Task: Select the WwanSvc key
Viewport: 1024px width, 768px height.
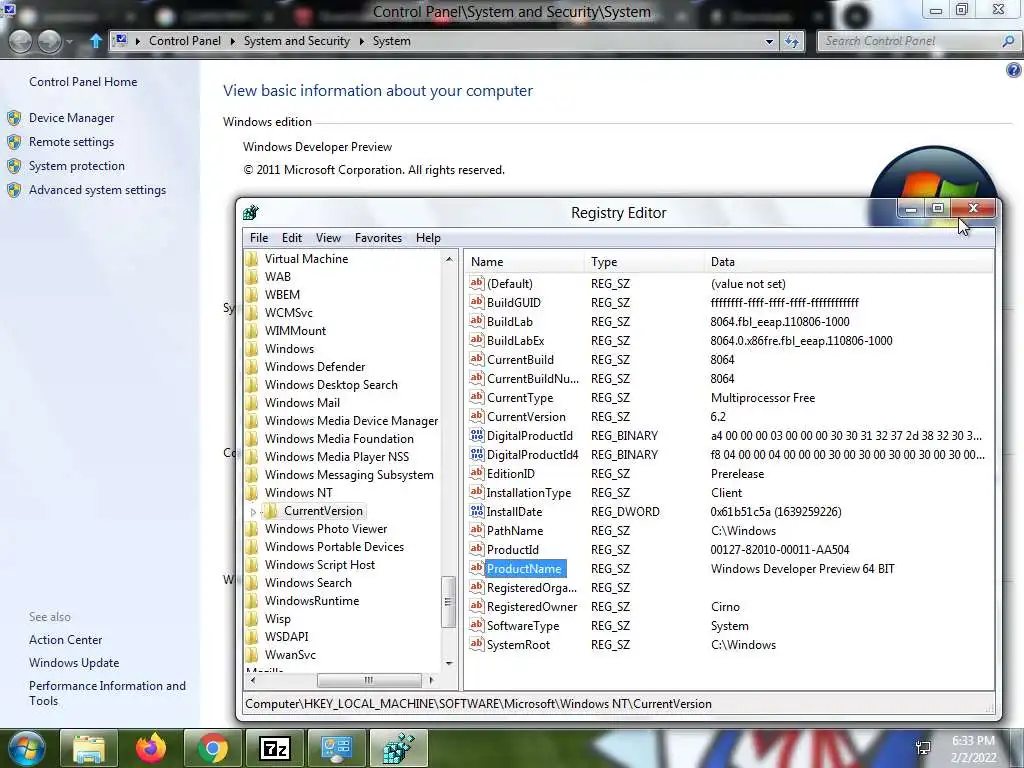Action: [289, 655]
